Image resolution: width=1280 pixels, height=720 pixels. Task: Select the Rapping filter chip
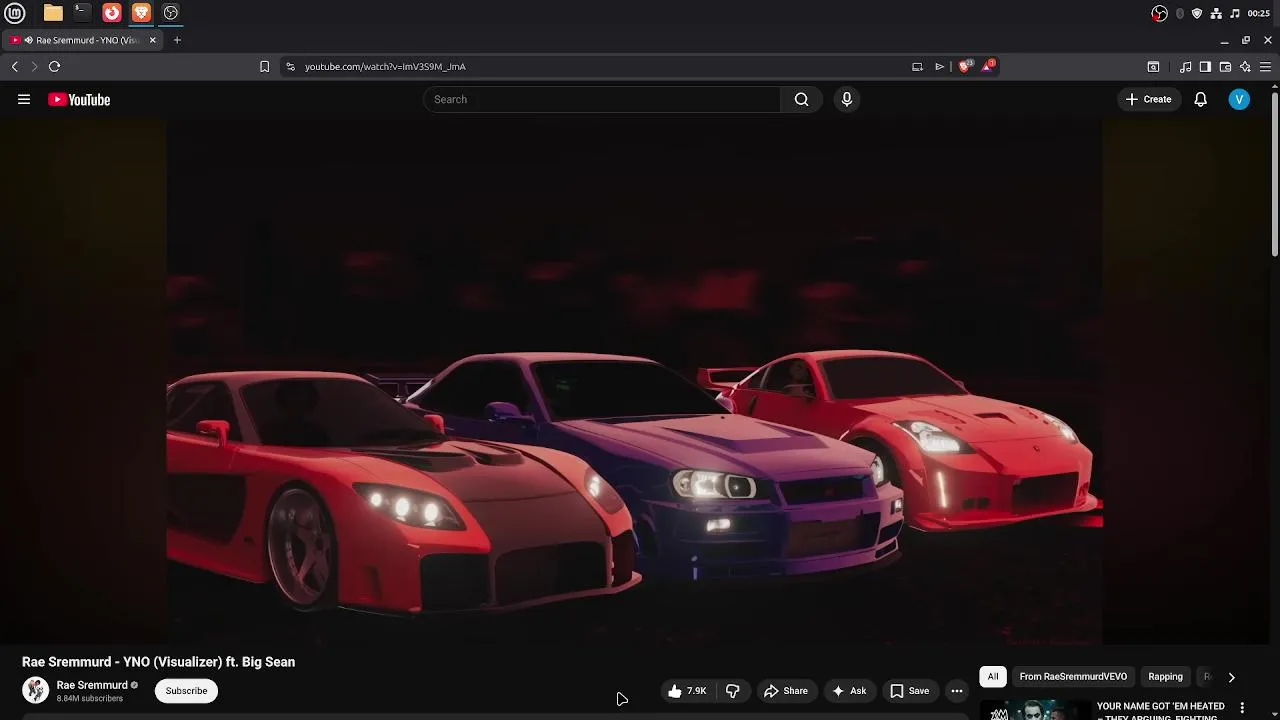1165,677
